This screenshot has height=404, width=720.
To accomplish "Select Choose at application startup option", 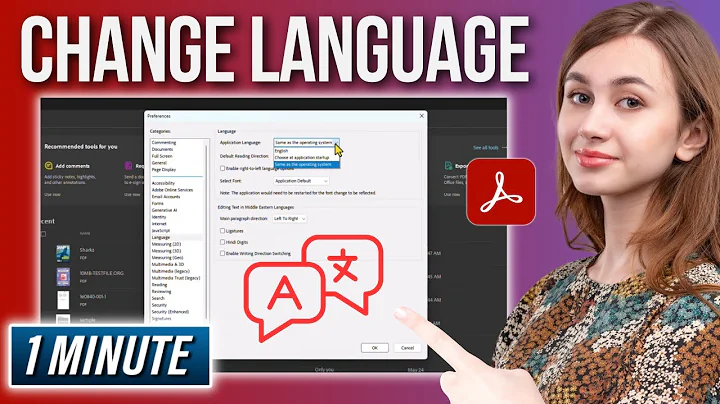I will point(302,157).
